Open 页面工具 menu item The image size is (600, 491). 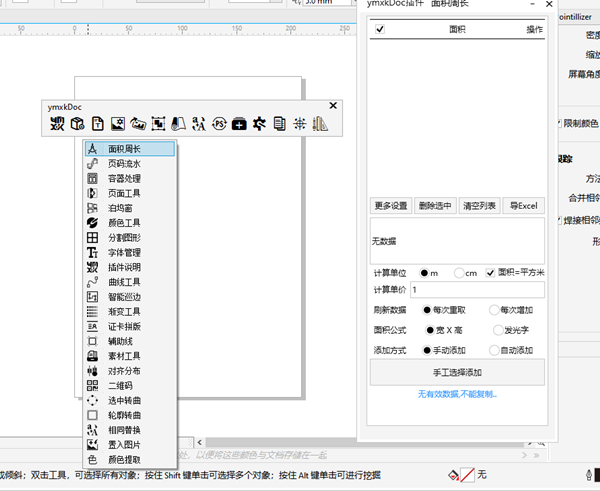pyautogui.click(x=130, y=193)
